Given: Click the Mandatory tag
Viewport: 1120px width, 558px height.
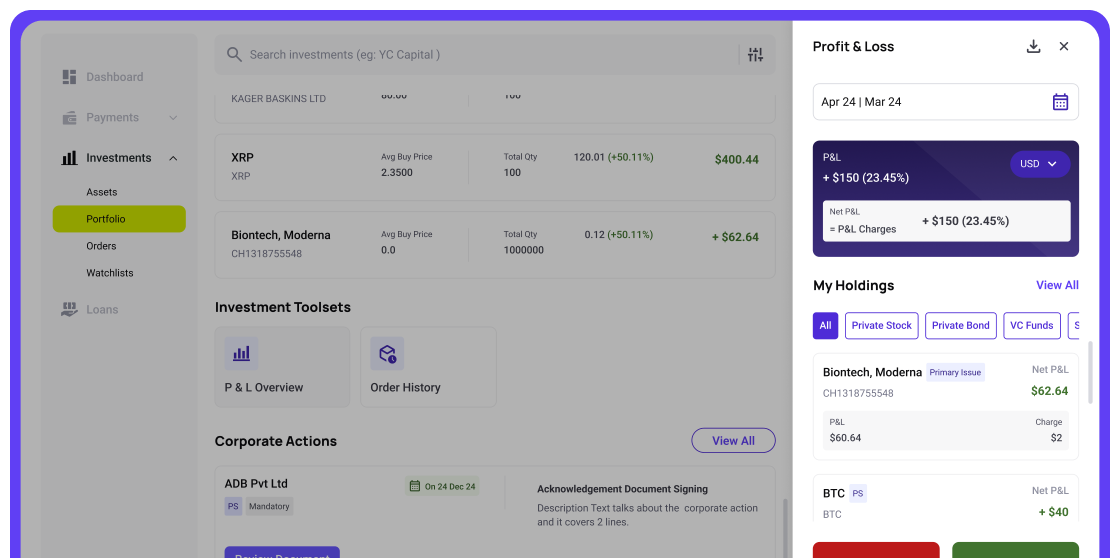Looking at the screenshot, I should click(x=269, y=507).
